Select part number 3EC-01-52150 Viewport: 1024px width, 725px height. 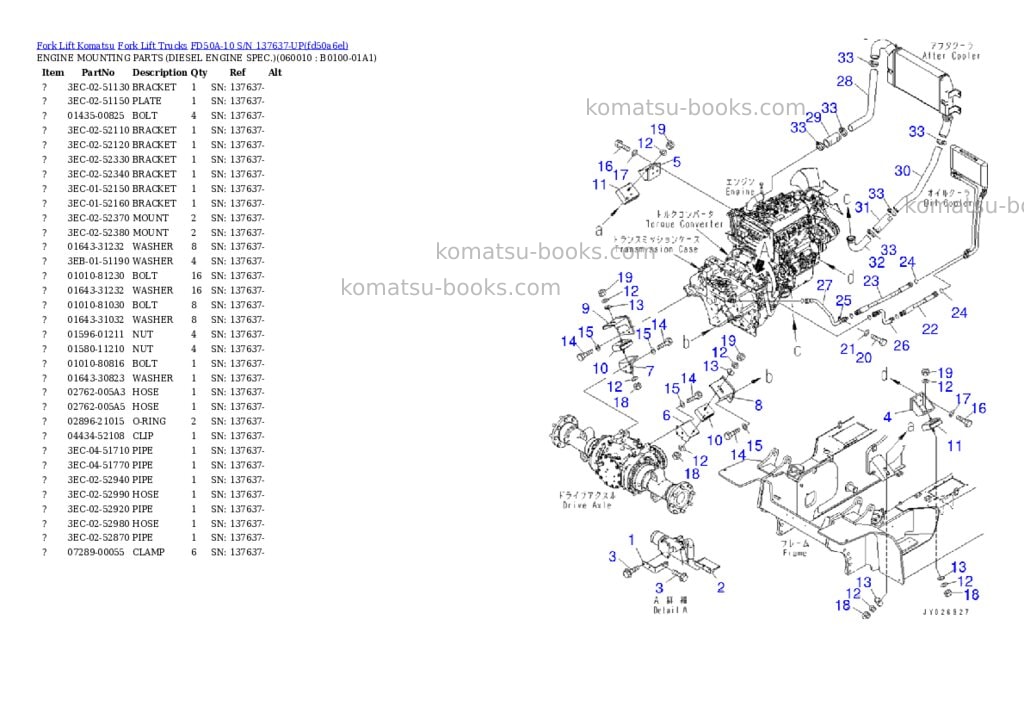(x=98, y=189)
